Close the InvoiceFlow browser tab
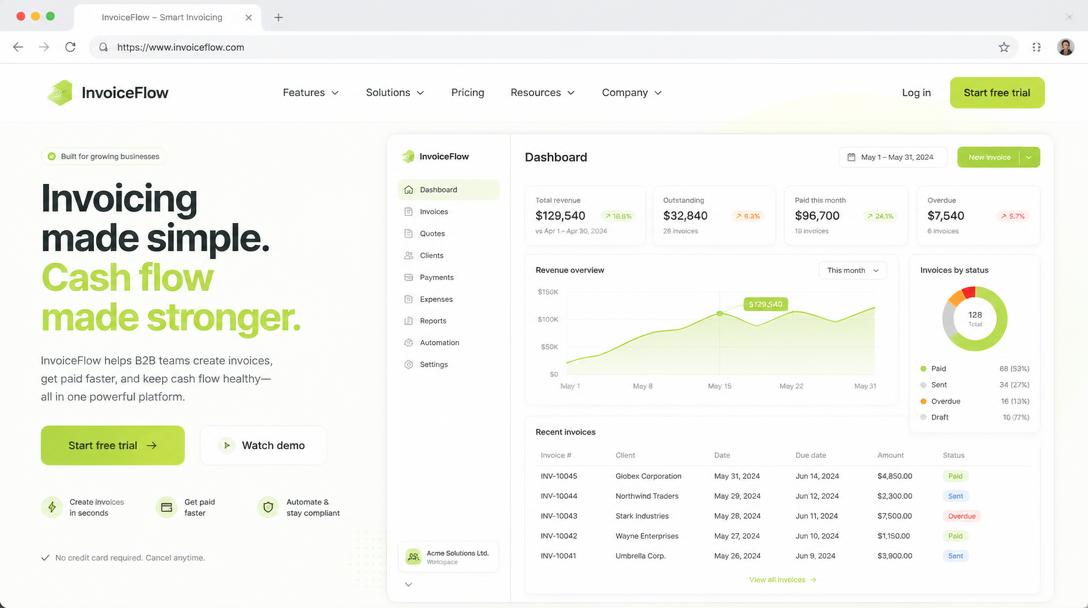The image size is (1088, 608). click(248, 17)
